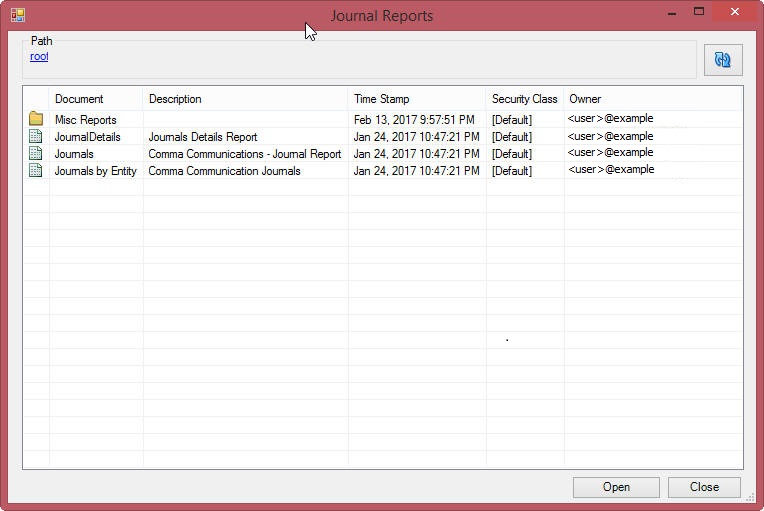Image resolution: width=764 pixels, height=511 pixels.
Task: Click the owner cell in Misc Reports row
Action: click(x=611, y=118)
